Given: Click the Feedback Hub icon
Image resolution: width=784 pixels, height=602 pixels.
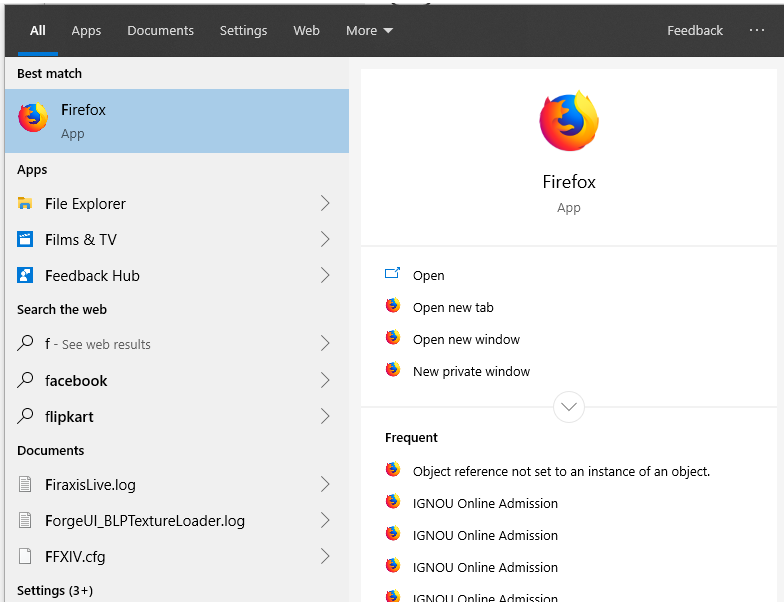Looking at the screenshot, I should [x=25, y=275].
